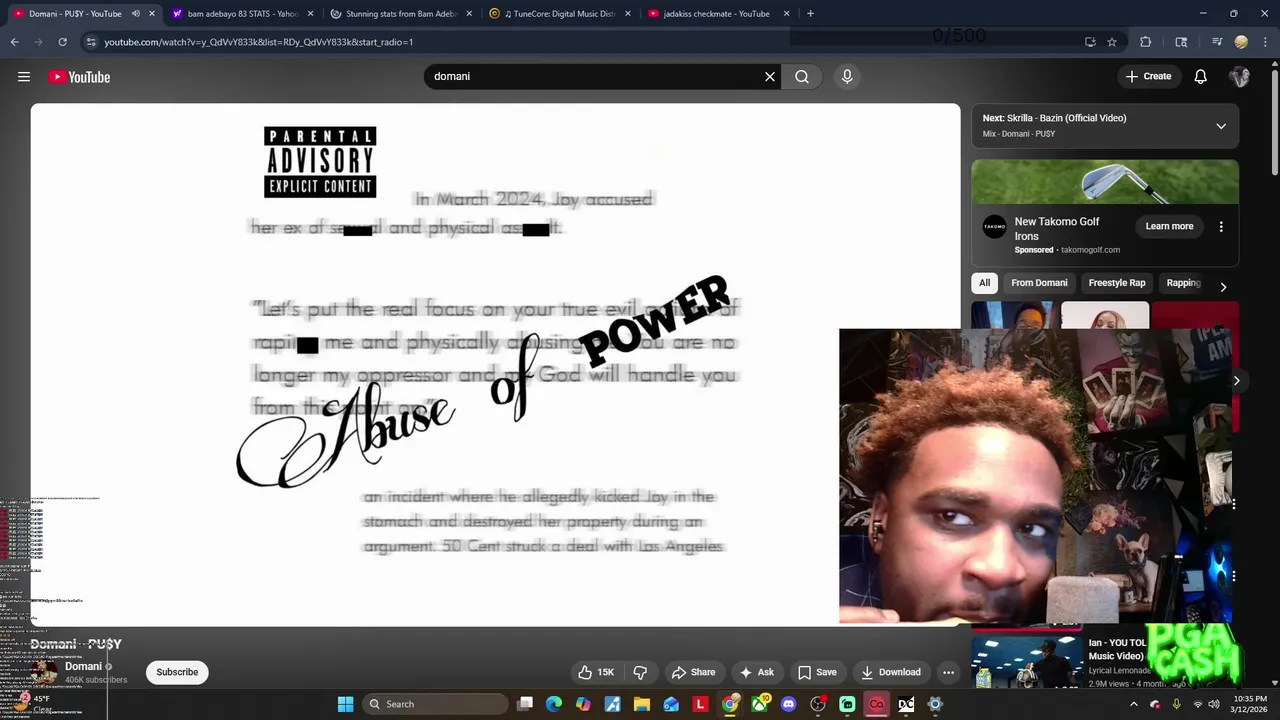Open Google Lens search icon in toolbar

pos(1181,42)
